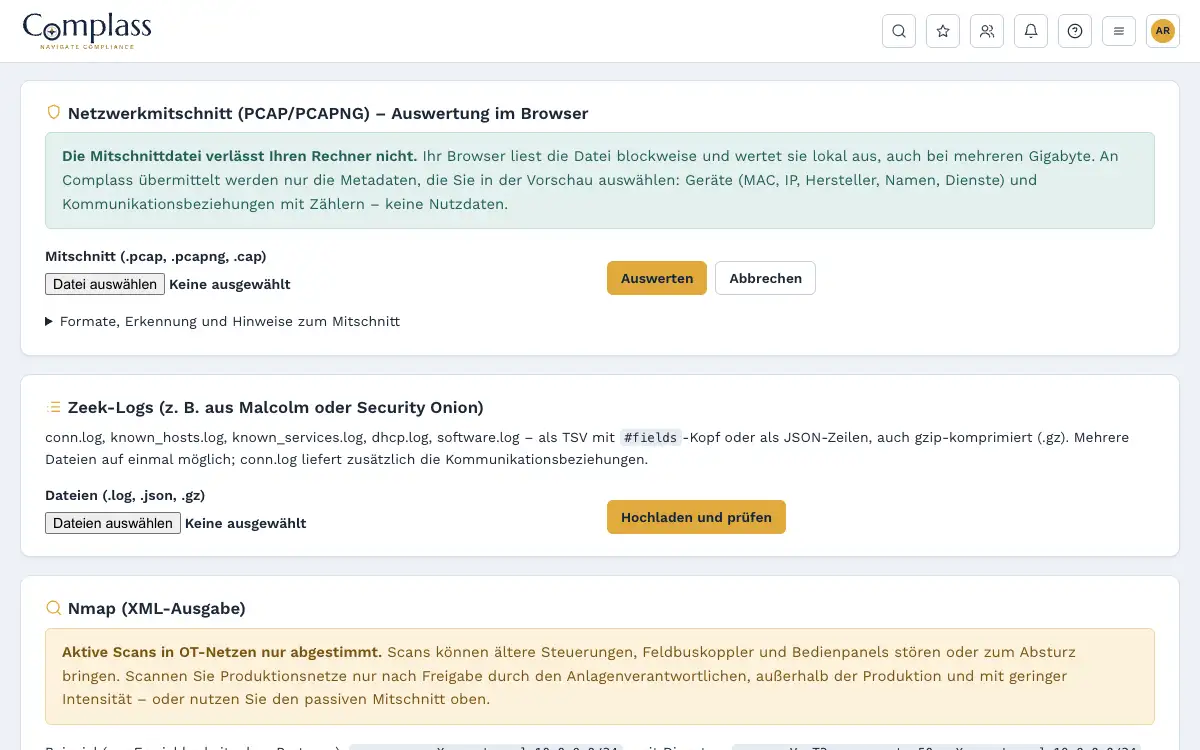1200x750 pixels.
Task: Open the users group icon
Action: tap(987, 31)
